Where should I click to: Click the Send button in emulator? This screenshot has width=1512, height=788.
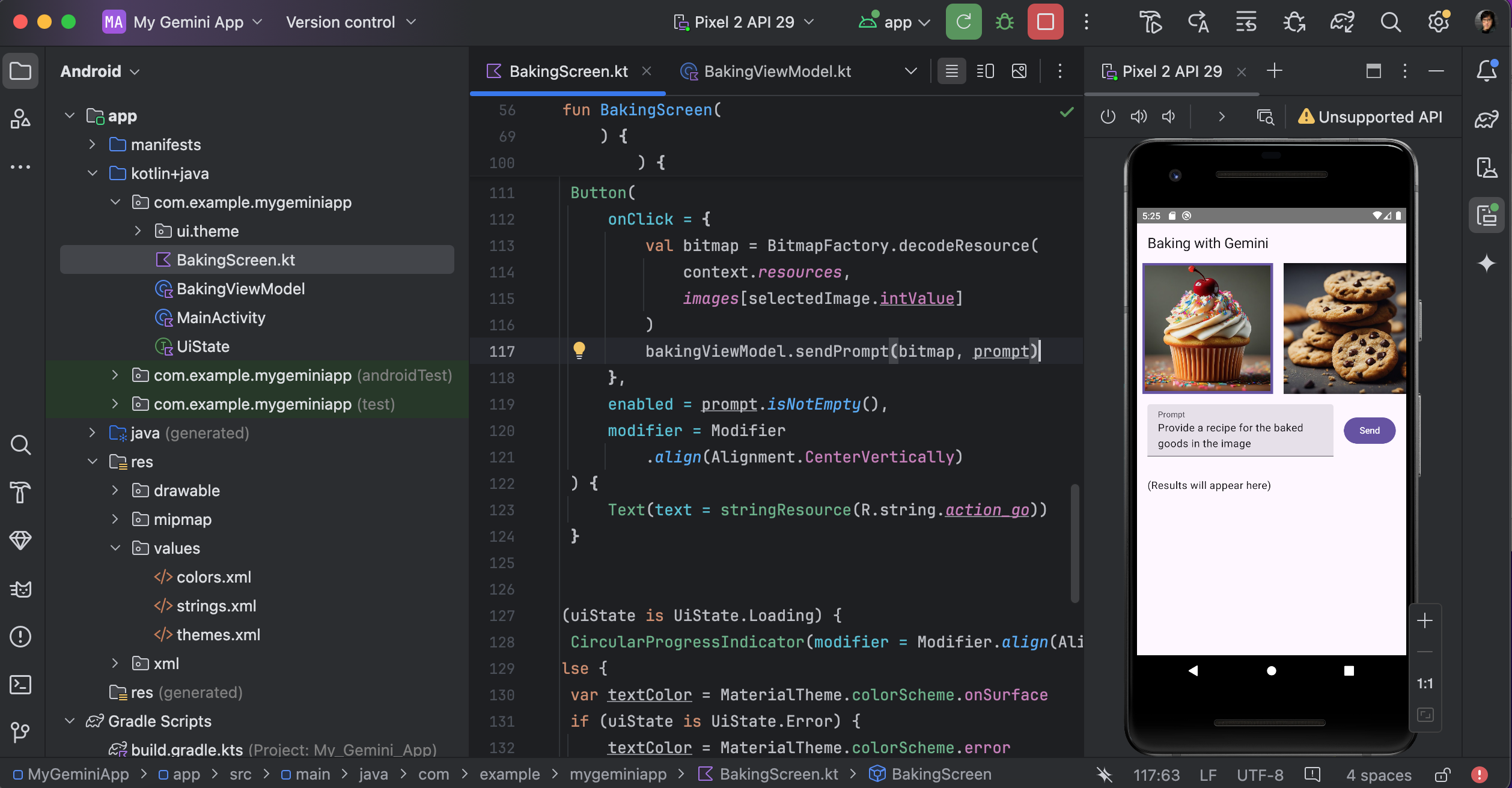(1369, 431)
